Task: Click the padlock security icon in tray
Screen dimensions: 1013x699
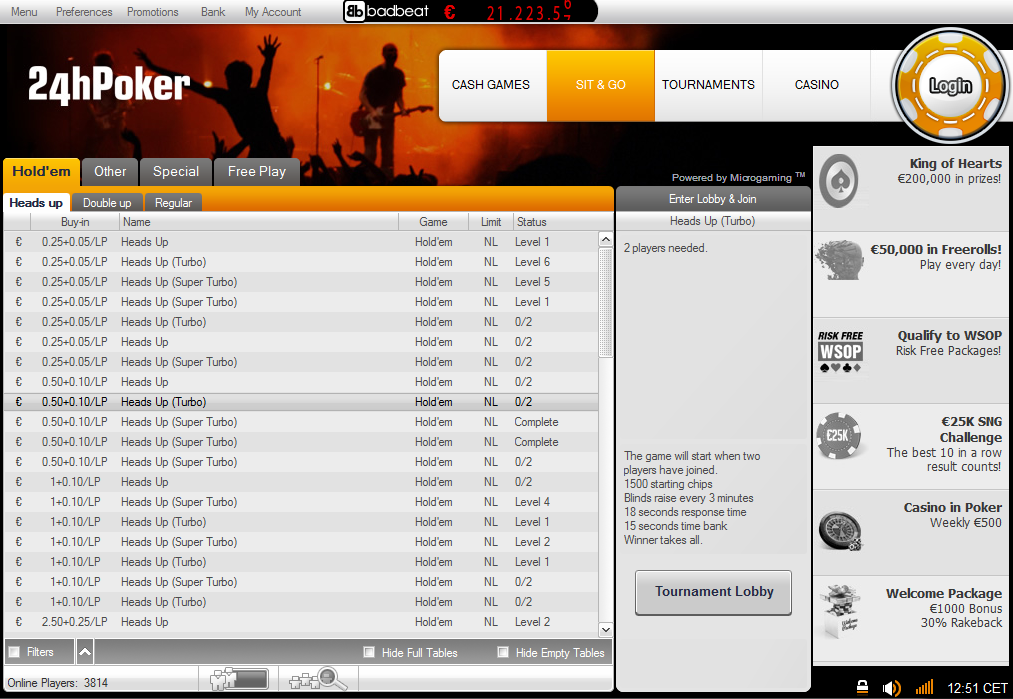Action: [862, 687]
